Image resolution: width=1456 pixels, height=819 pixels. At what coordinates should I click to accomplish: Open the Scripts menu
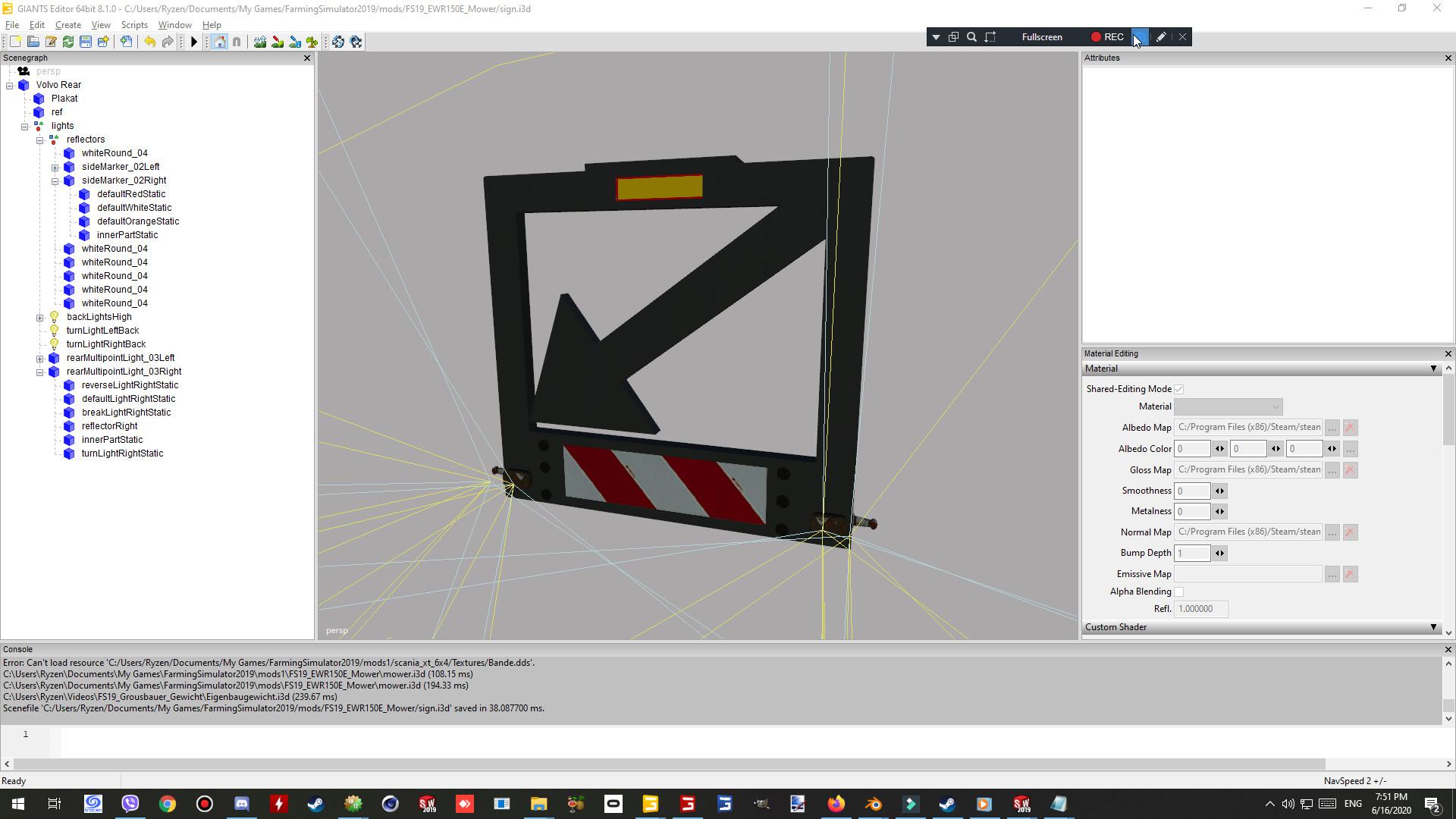click(134, 25)
